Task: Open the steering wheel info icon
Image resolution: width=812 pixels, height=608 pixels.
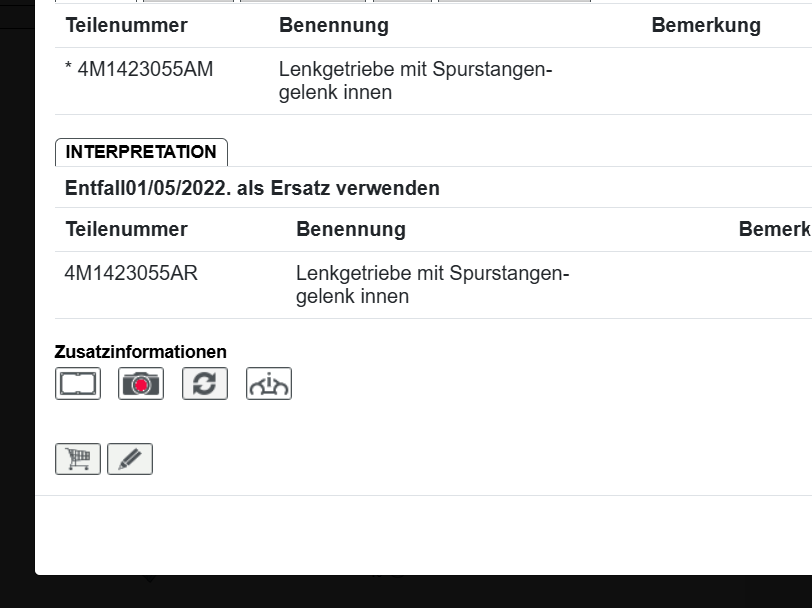Action: [269, 384]
